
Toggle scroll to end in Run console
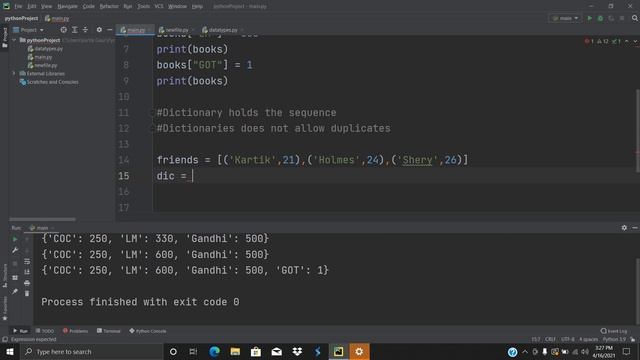click(27, 272)
